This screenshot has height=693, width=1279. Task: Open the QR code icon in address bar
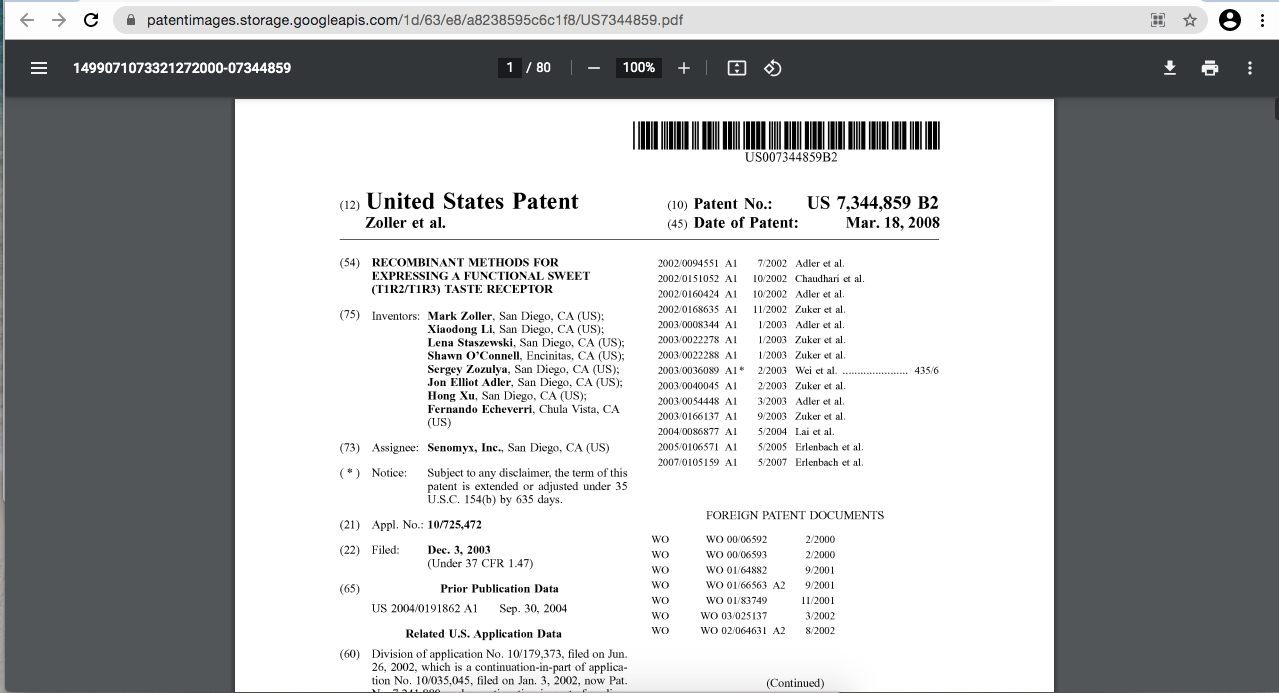[x=1158, y=20]
